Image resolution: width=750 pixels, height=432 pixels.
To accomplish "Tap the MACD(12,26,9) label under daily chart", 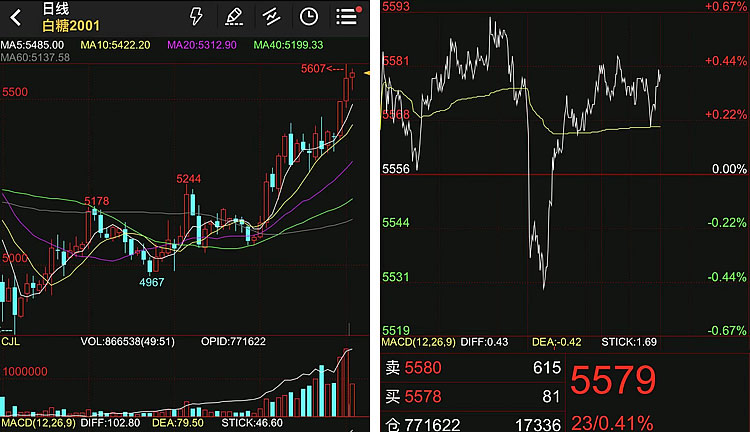I will (38, 423).
